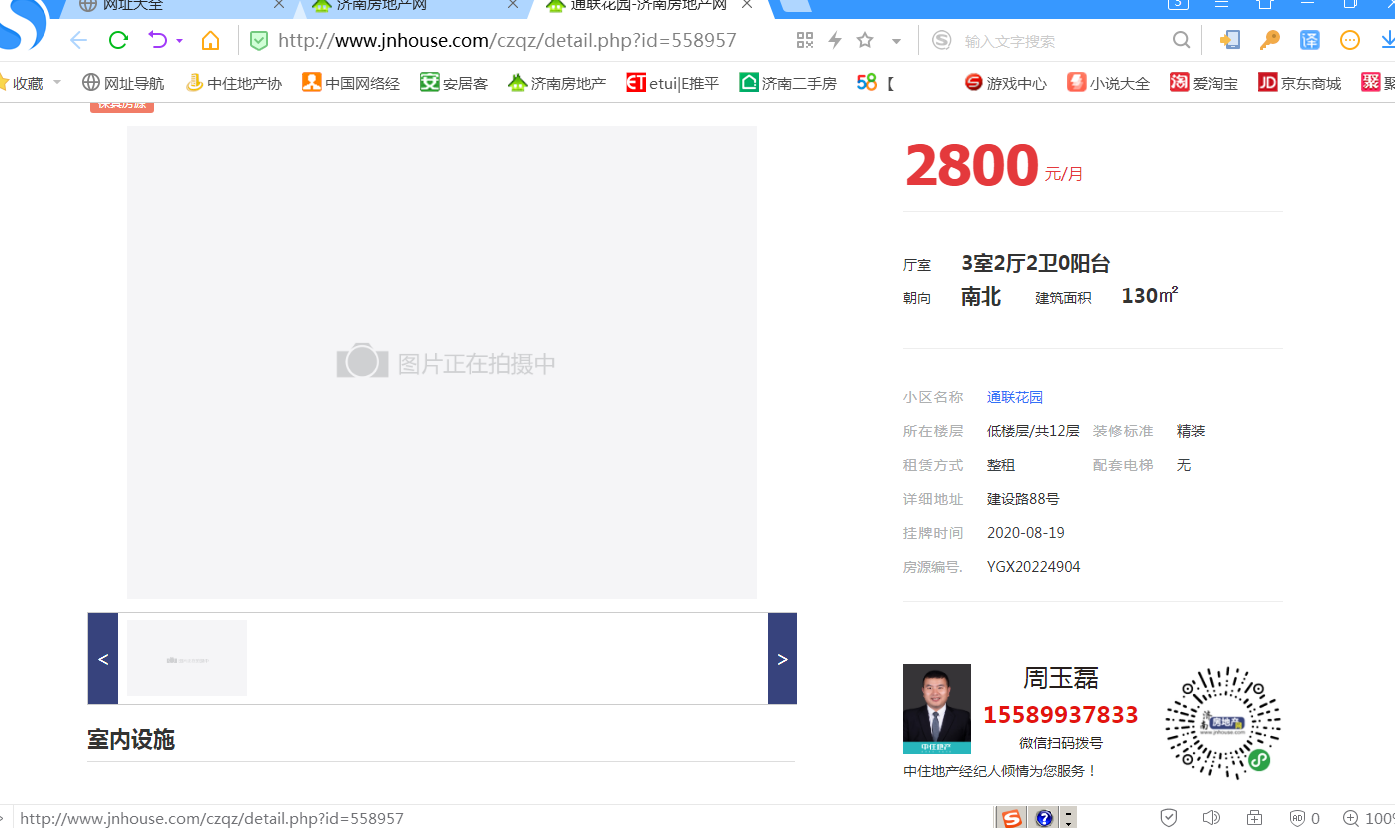Click the magnifier search icon

coord(1181,41)
